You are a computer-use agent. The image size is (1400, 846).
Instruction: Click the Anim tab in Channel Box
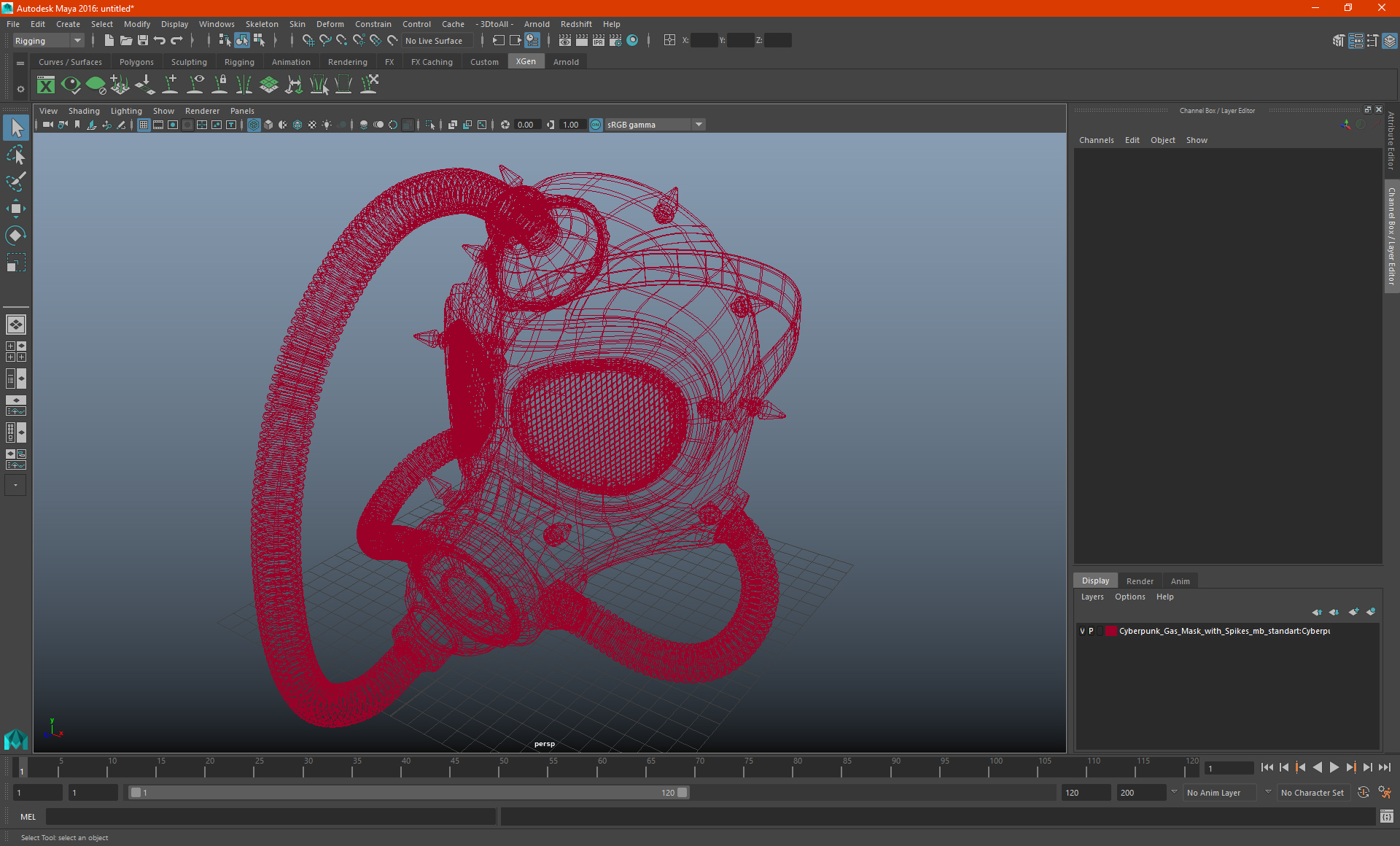(x=1180, y=580)
